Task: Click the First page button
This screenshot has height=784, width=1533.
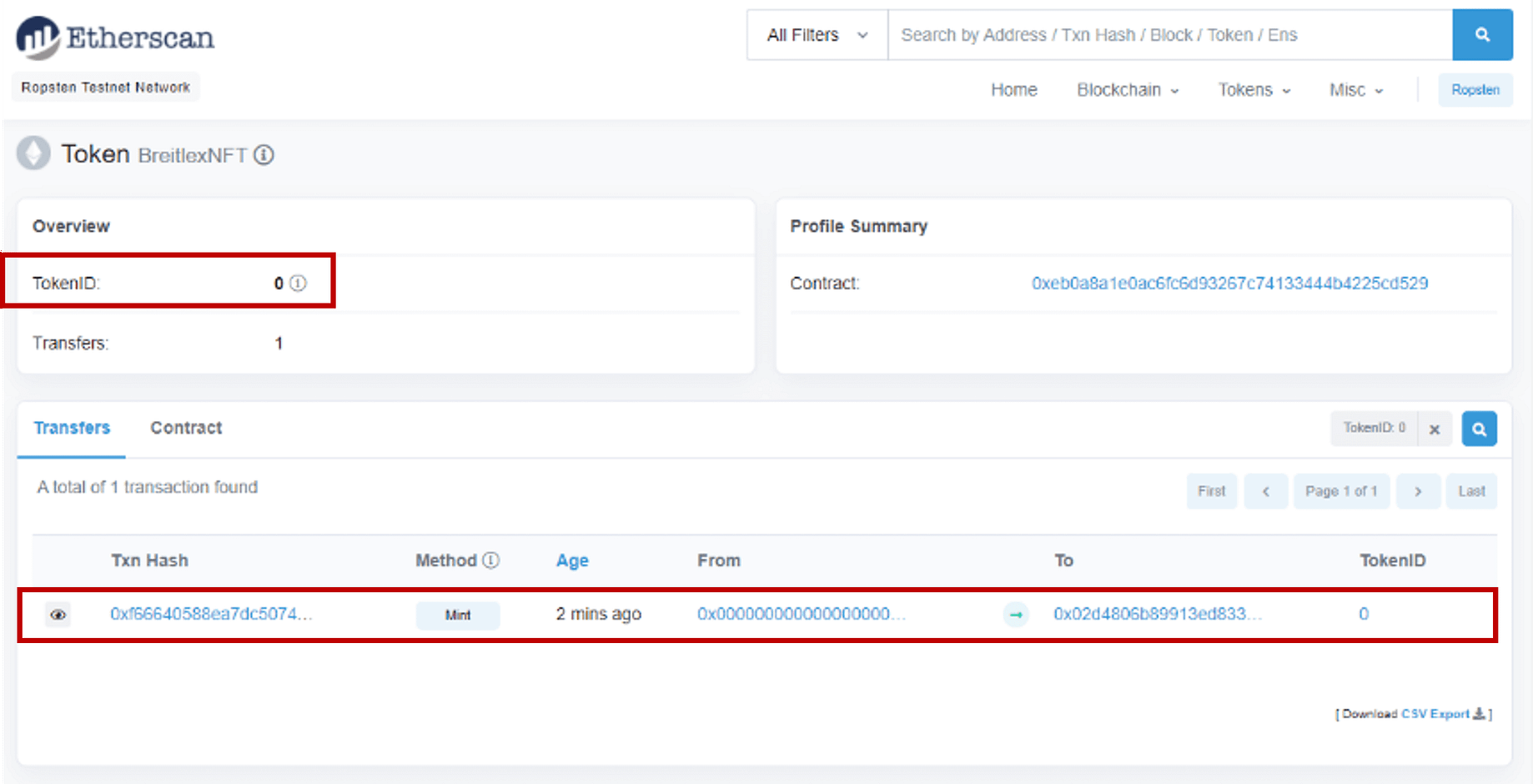Action: (1212, 491)
